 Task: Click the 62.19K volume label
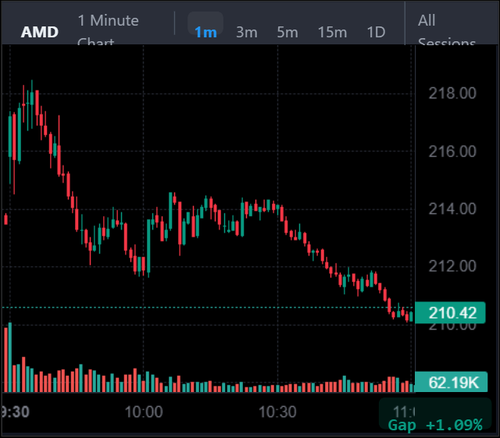click(x=451, y=382)
